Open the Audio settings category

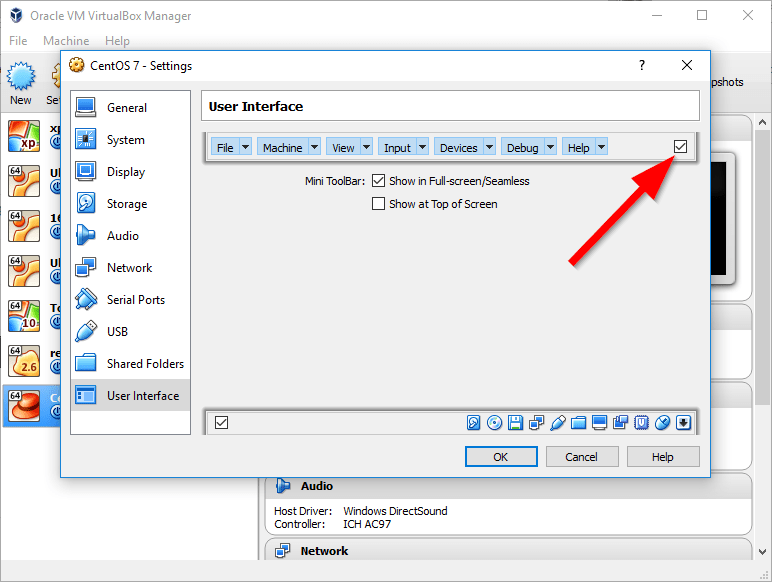(130, 235)
